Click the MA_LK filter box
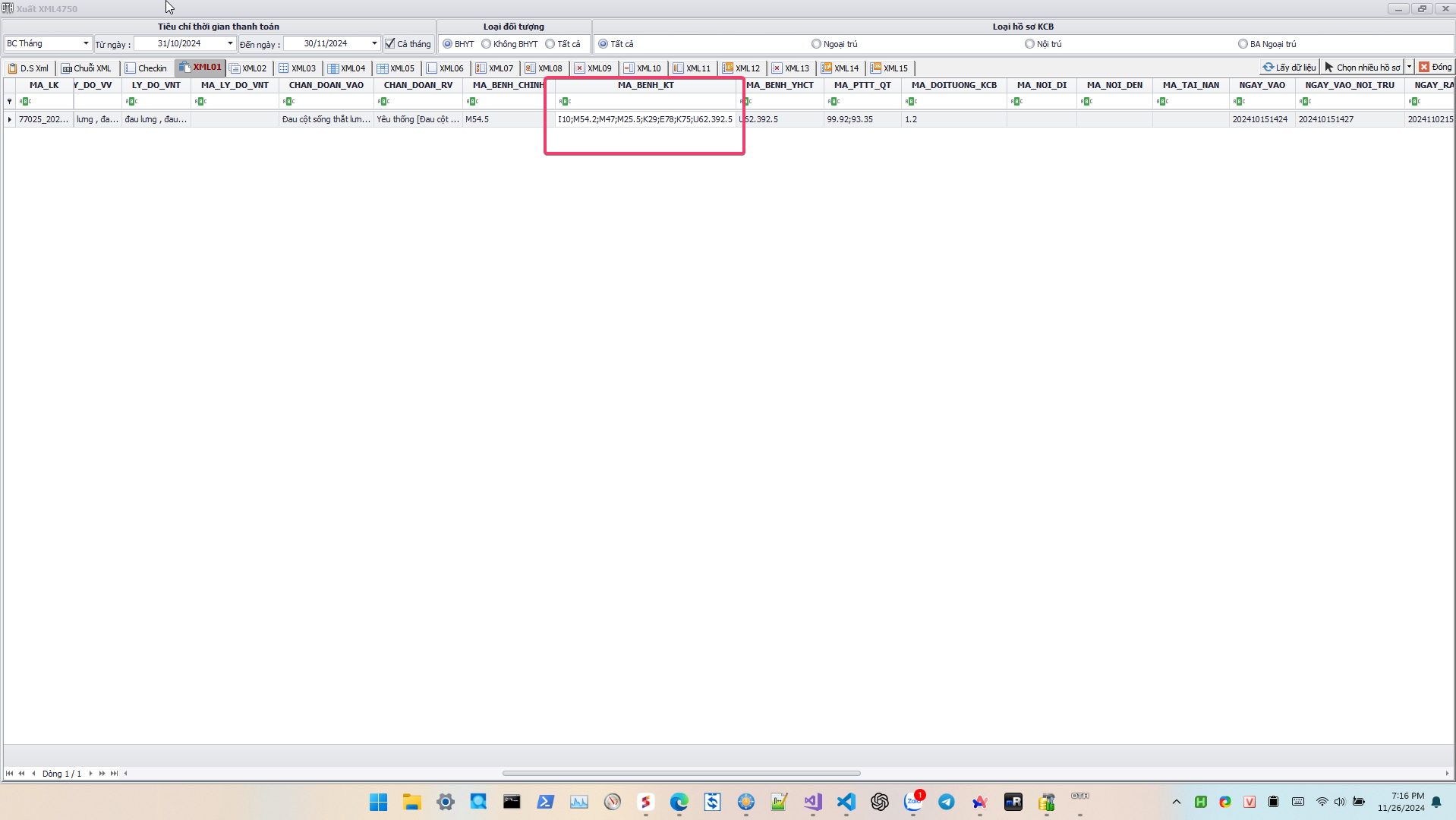The width and height of the screenshot is (1456, 820). 45,101
